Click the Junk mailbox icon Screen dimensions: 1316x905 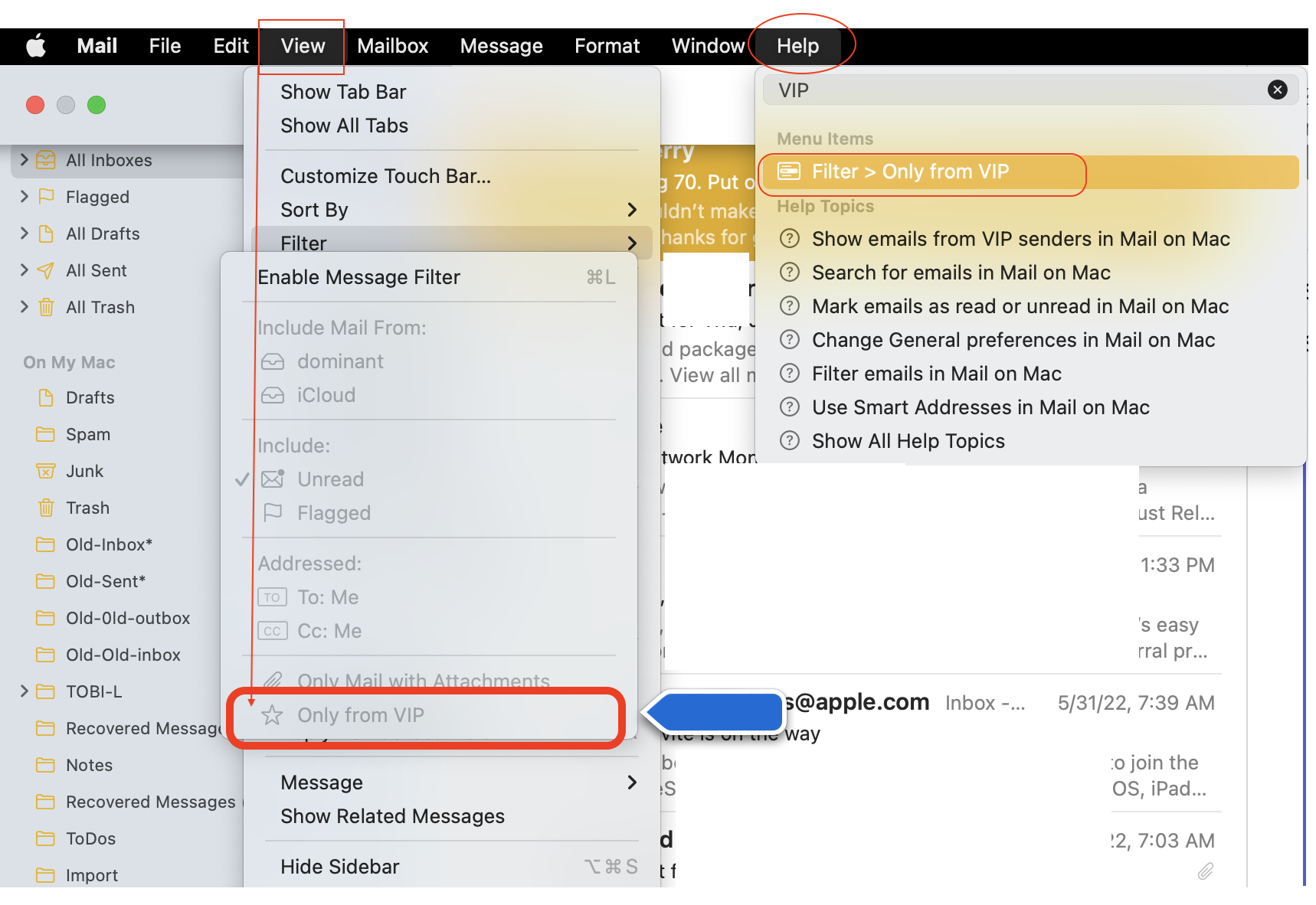[x=46, y=471]
